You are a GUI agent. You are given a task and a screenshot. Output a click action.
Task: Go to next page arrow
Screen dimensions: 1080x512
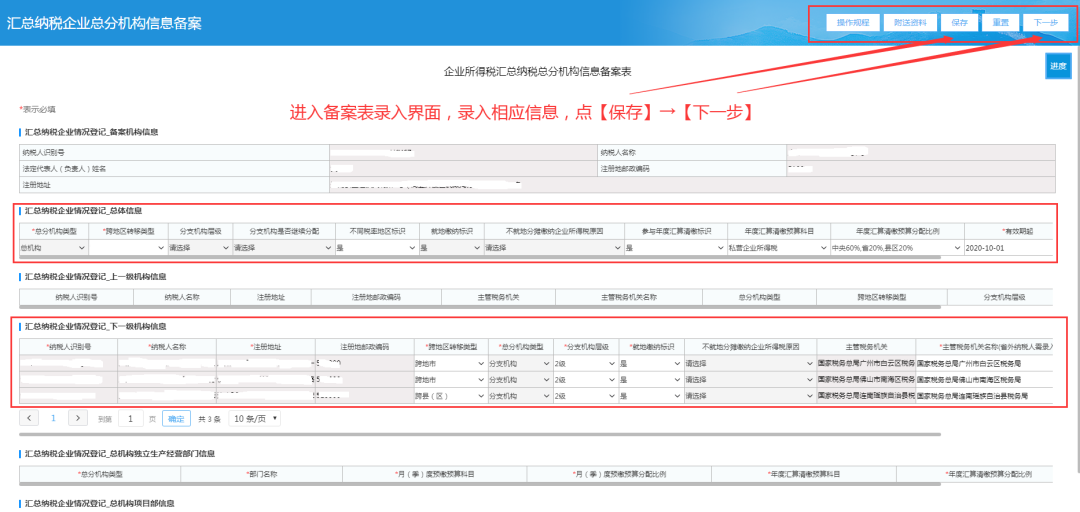pyautogui.click(x=79, y=418)
